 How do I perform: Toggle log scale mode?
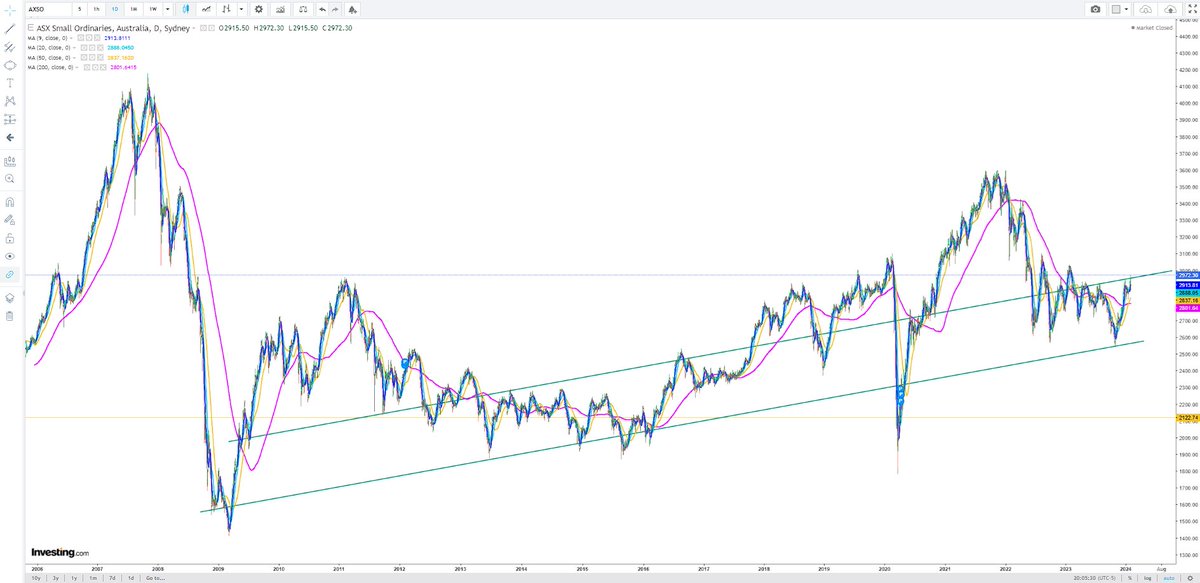pyautogui.click(x=1147, y=578)
